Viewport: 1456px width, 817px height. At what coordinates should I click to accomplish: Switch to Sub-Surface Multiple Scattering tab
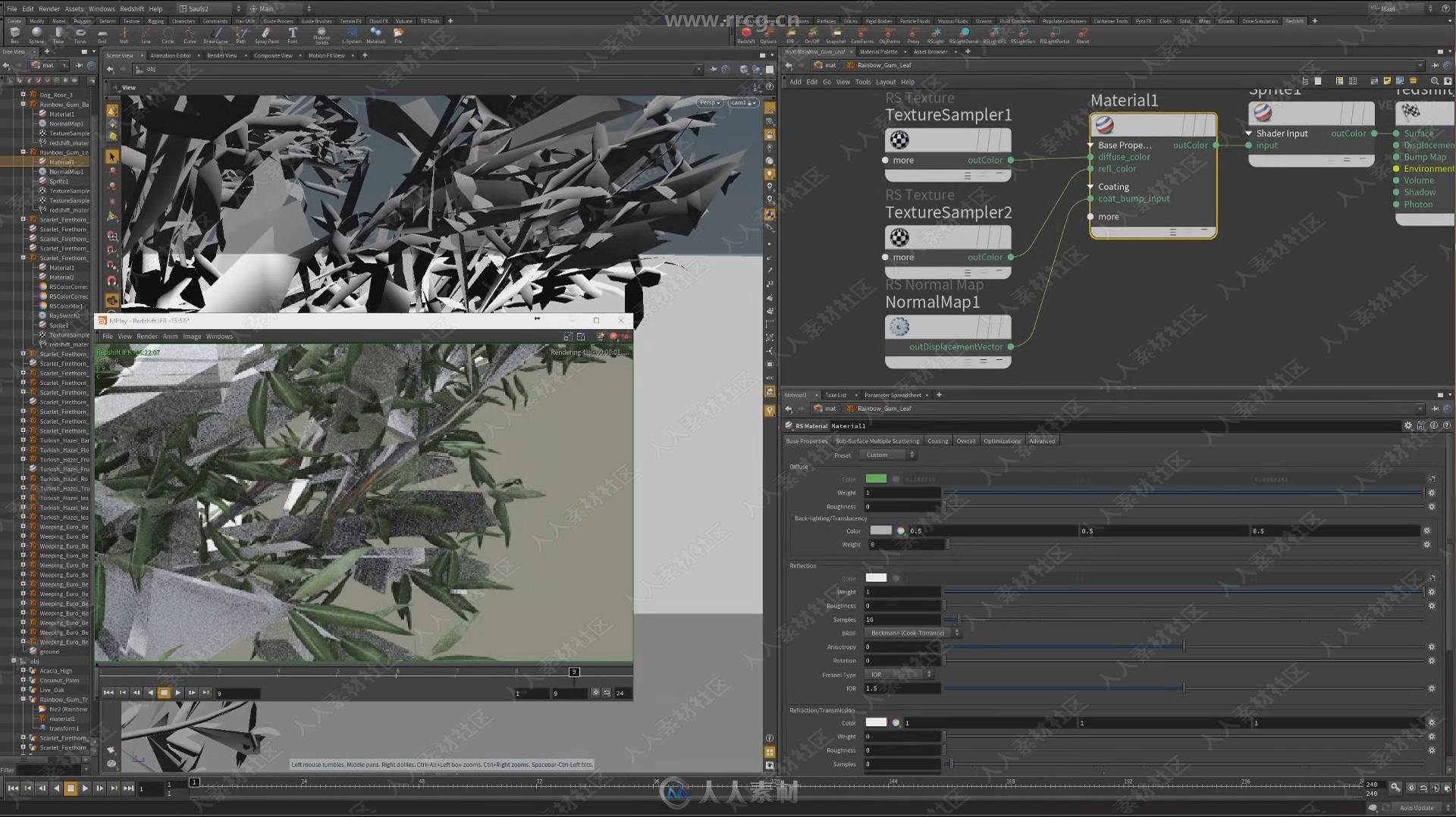pyautogui.click(x=877, y=440)
